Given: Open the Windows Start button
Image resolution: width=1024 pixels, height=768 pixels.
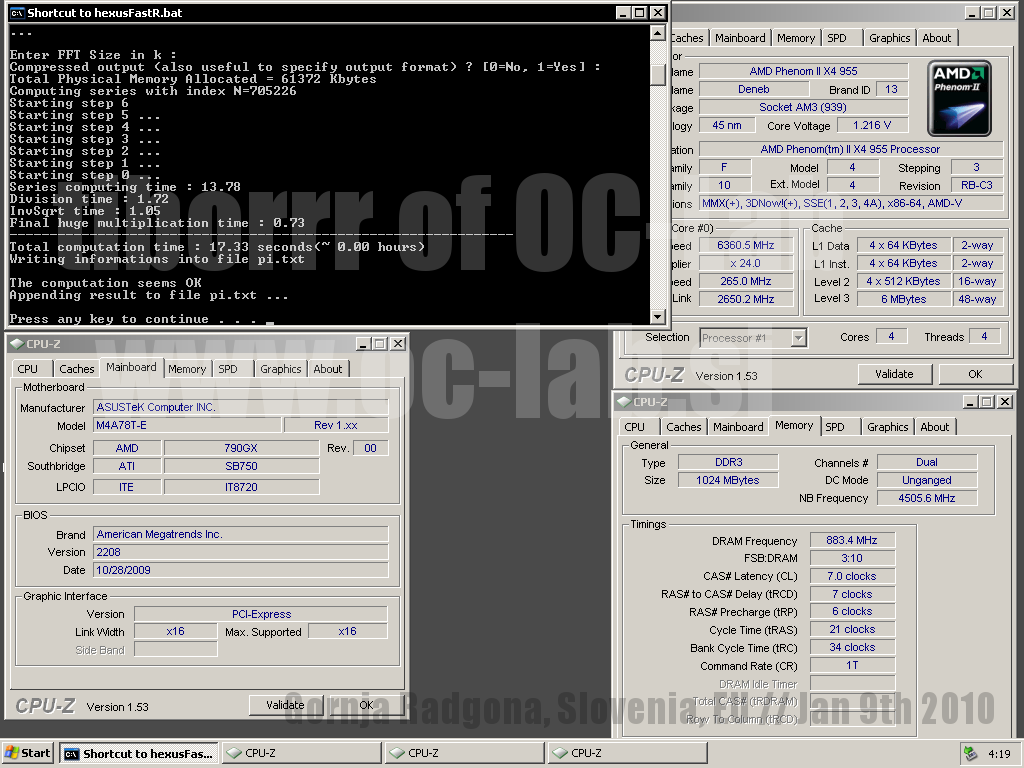Looking at the screenshot, I should (x=27, y=753).
